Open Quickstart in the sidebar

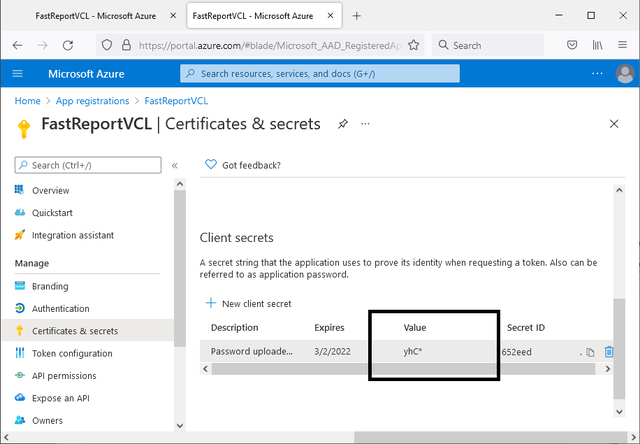tap(52, 213)
